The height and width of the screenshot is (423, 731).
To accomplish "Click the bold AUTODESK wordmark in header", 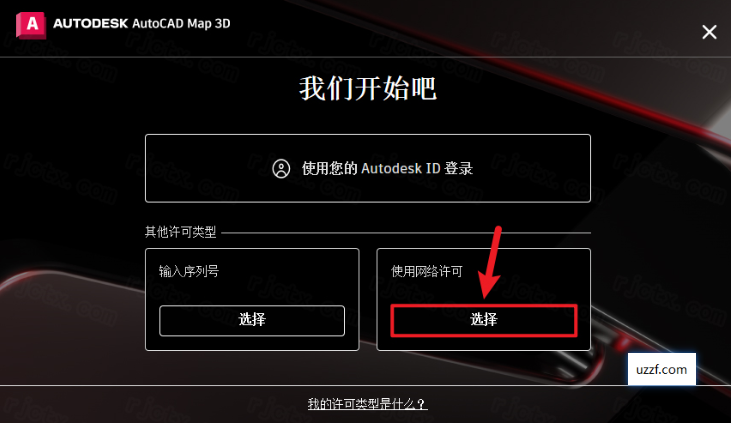I will [x=90, y=23].
